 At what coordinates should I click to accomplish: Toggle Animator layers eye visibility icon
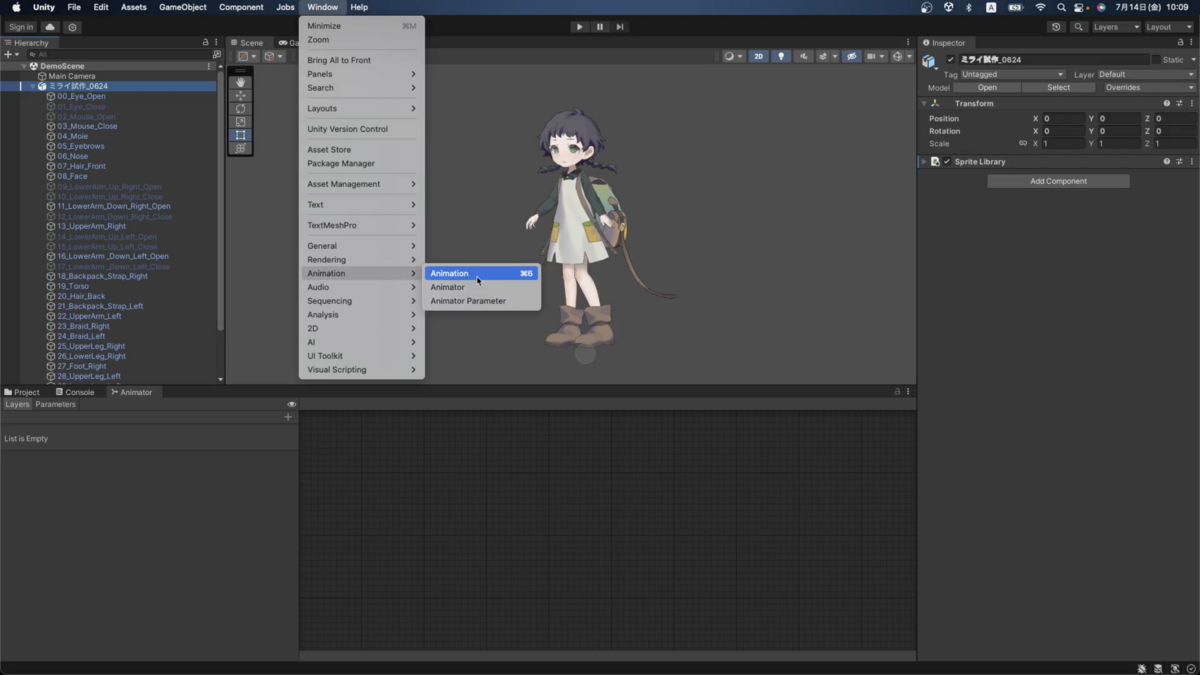pos(292,404)
